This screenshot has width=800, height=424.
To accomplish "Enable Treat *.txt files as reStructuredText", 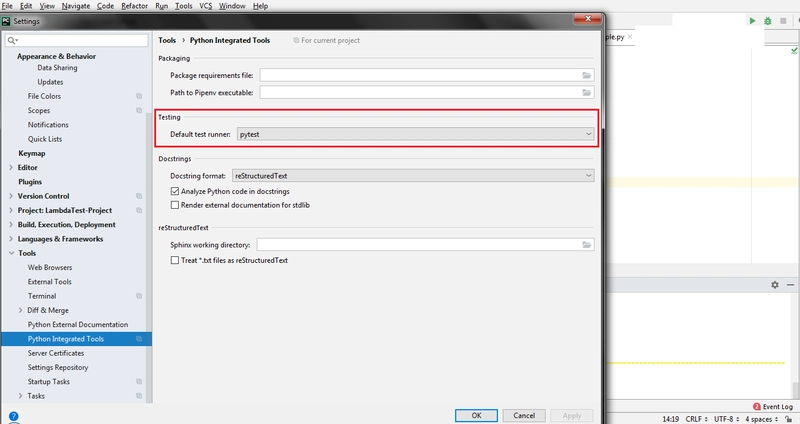I will click(176, 260).
